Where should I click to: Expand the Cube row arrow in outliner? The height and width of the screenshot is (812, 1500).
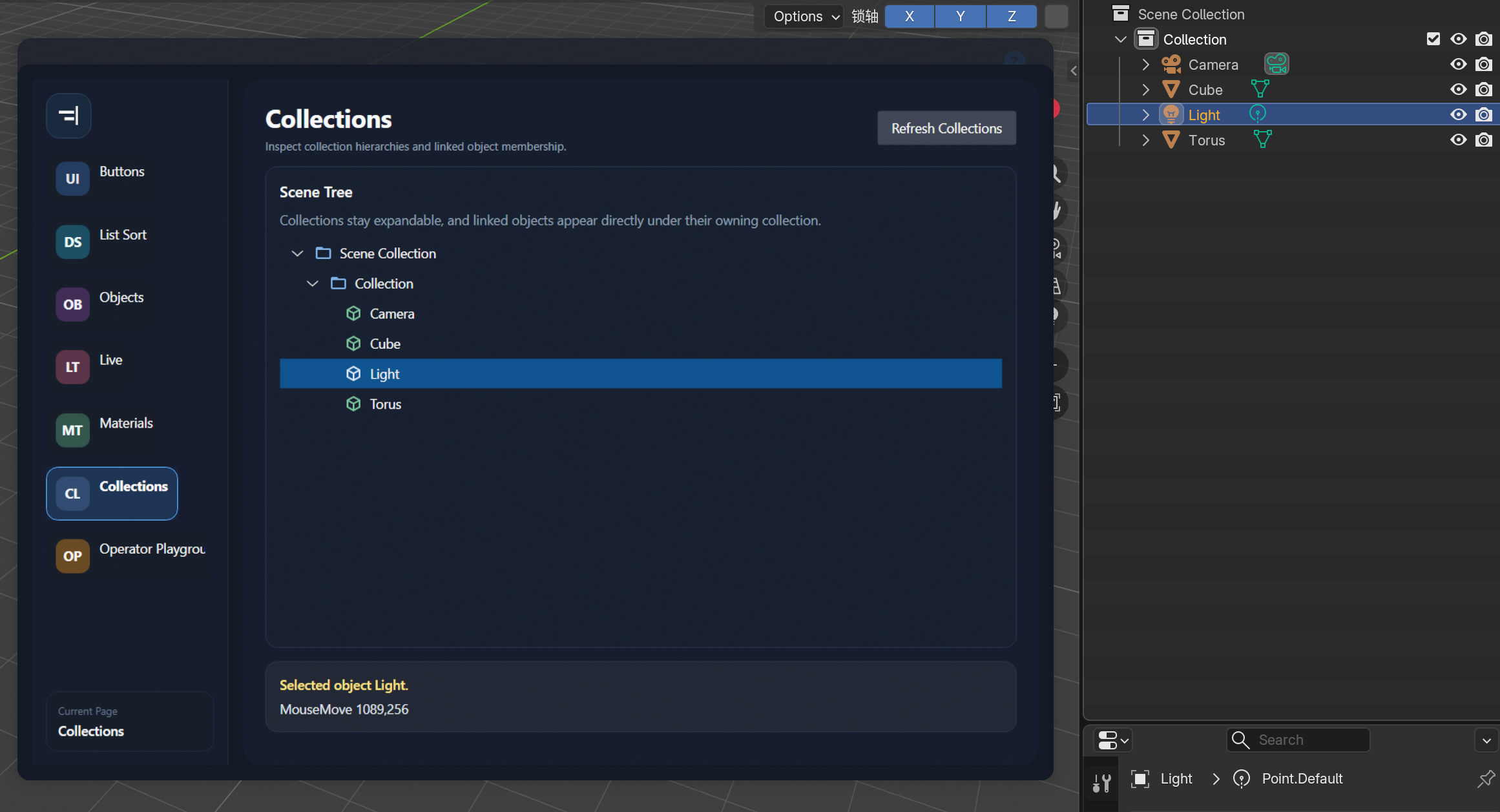coord(1146,89)
